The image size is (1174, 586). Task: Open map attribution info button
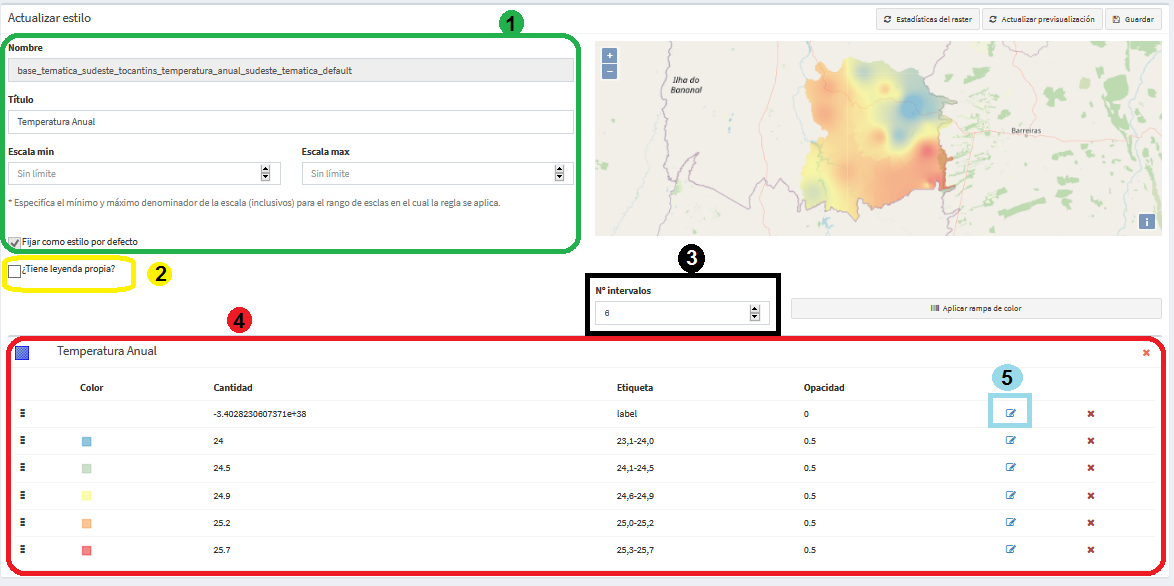point(1146,221)
